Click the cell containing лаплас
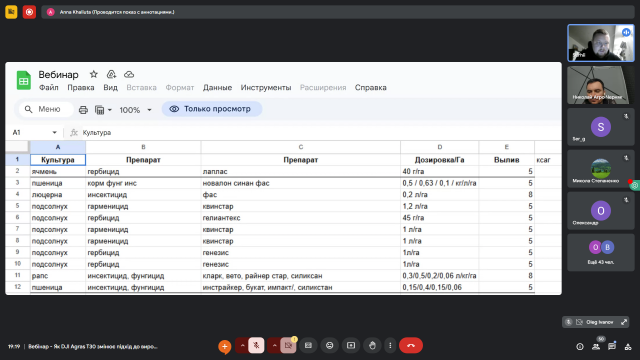Image resolution: width=640 pixels, height=360 pixels. (x=300, y=171)
